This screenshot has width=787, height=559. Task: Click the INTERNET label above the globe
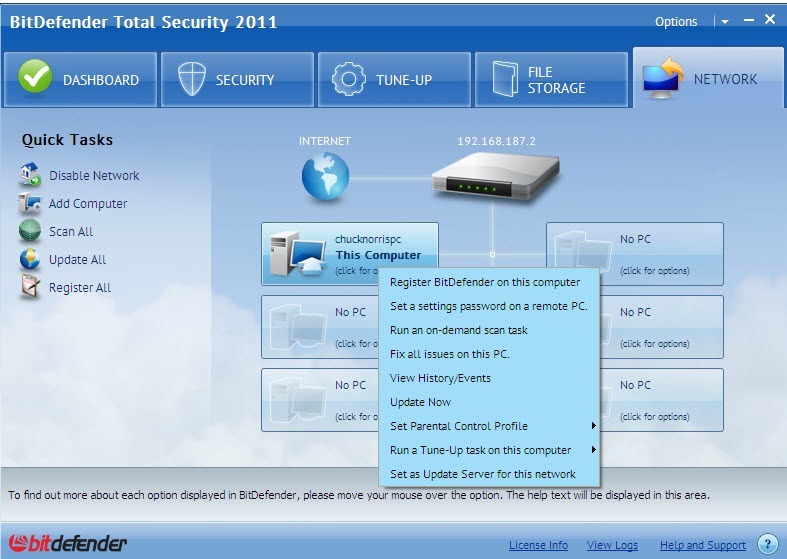325,142
